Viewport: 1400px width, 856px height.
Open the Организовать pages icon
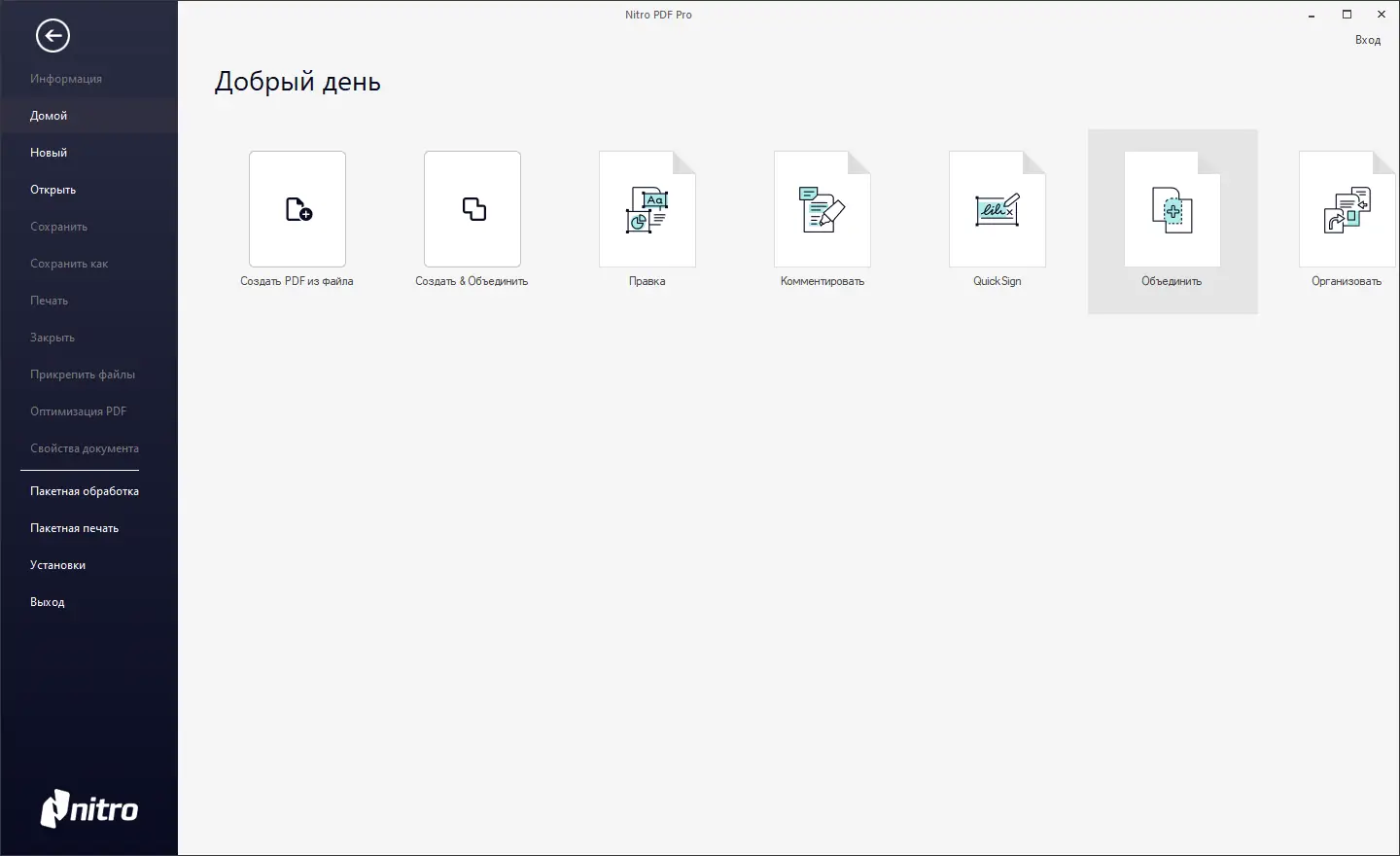coord(1347,209)
